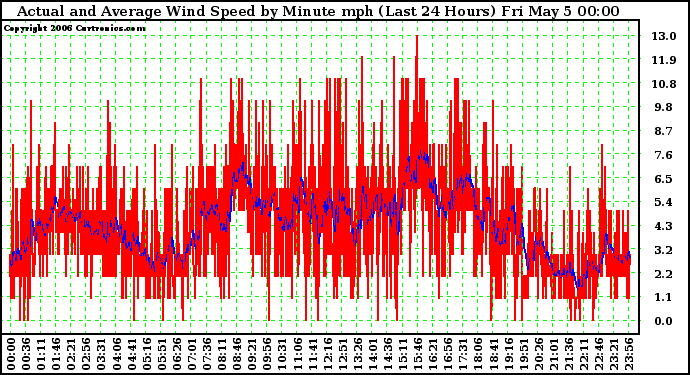The width and height of the screenshot is (690, 375).
Task: Click the 12:16 time label
Action: pos(327,354)
